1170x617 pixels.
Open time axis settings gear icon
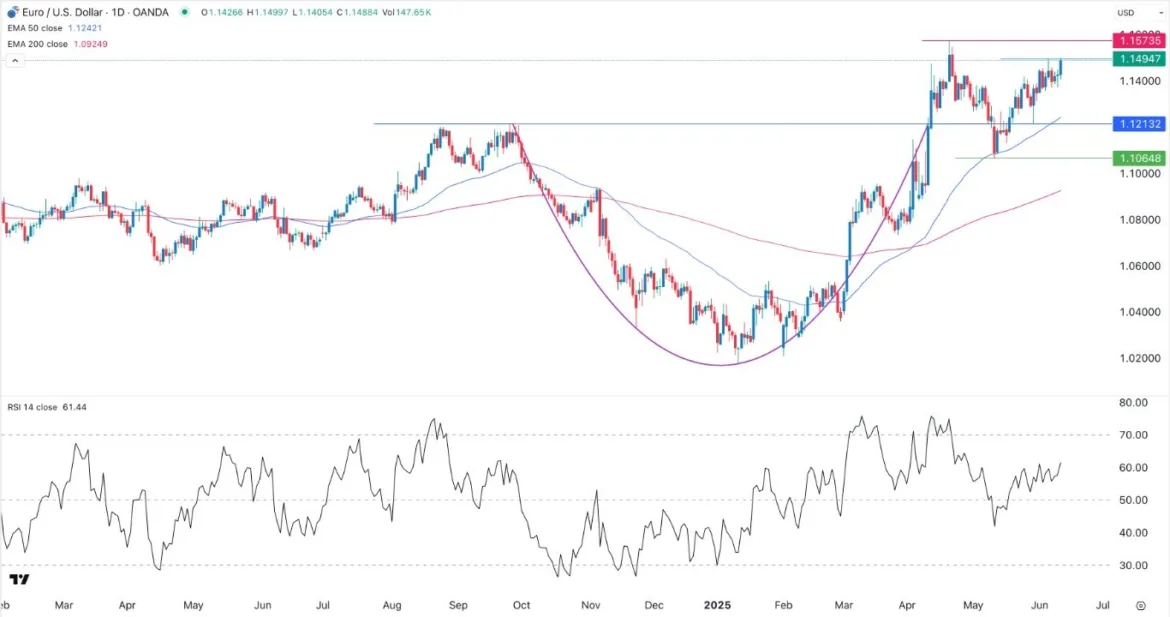point(1140,606)
